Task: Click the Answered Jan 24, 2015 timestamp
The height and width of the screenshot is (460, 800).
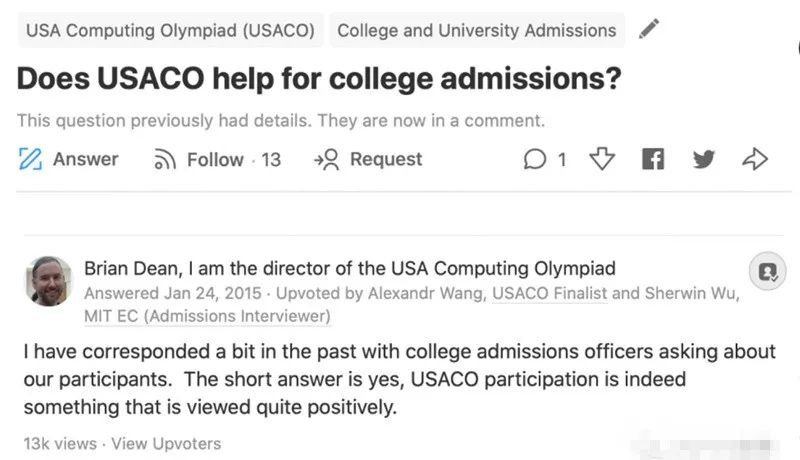Action: click(173, 293)
